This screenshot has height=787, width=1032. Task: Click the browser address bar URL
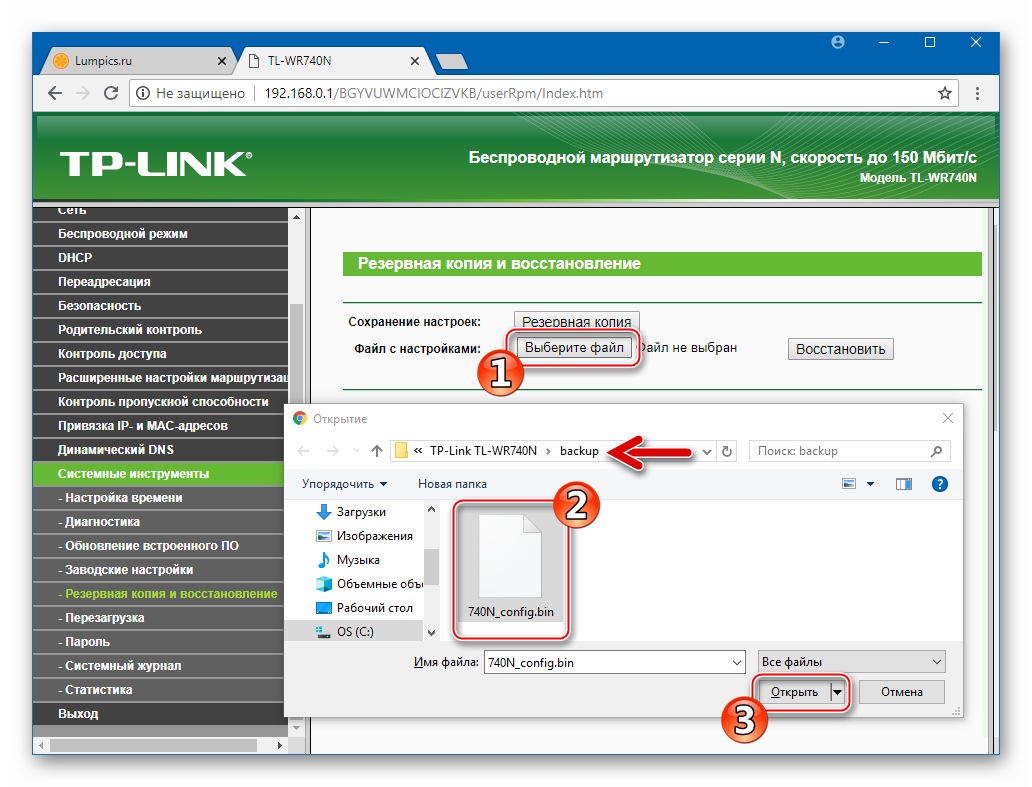(x=434, y=93)
